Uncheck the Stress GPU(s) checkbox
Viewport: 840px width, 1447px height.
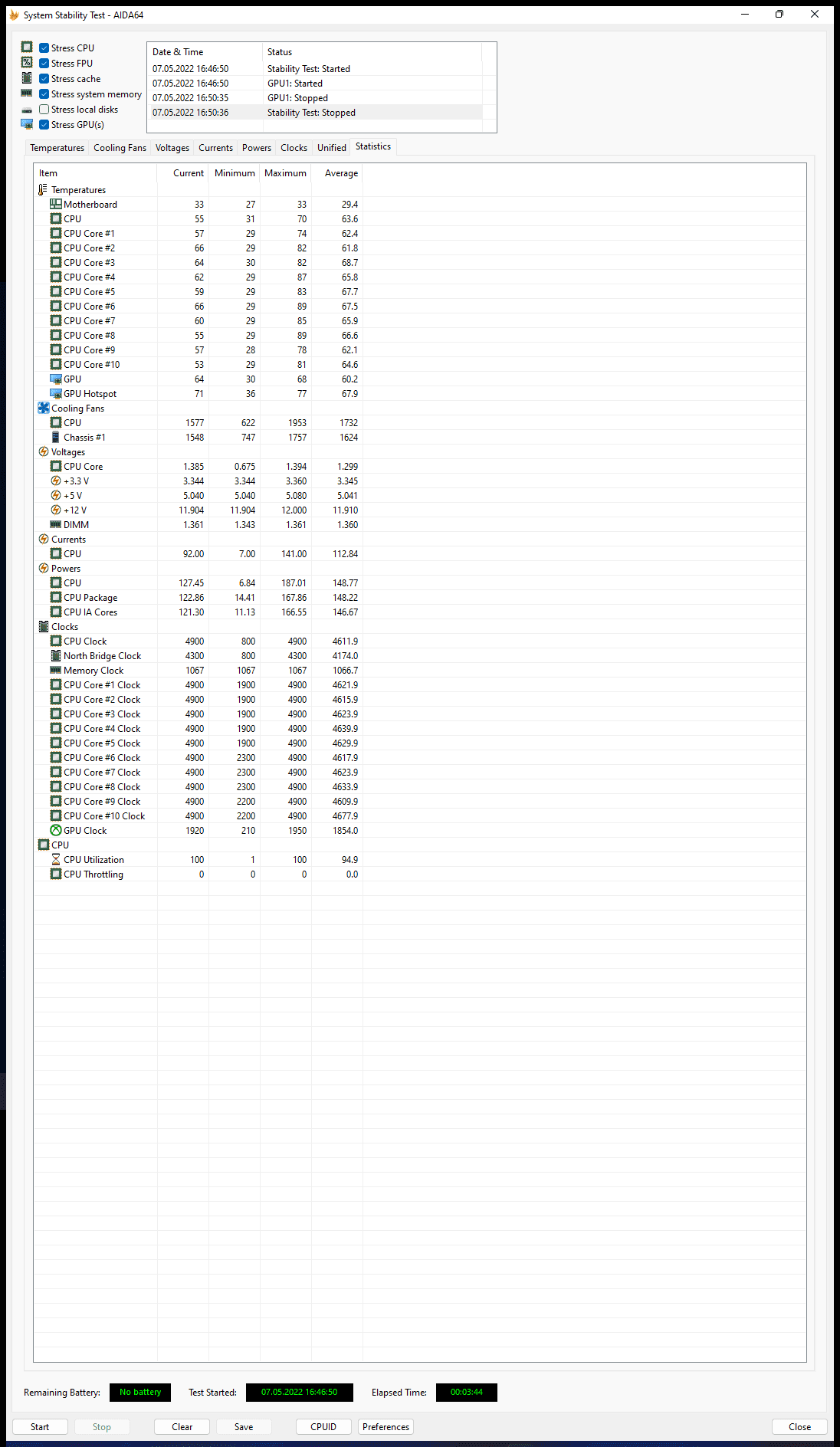[44, 124]
